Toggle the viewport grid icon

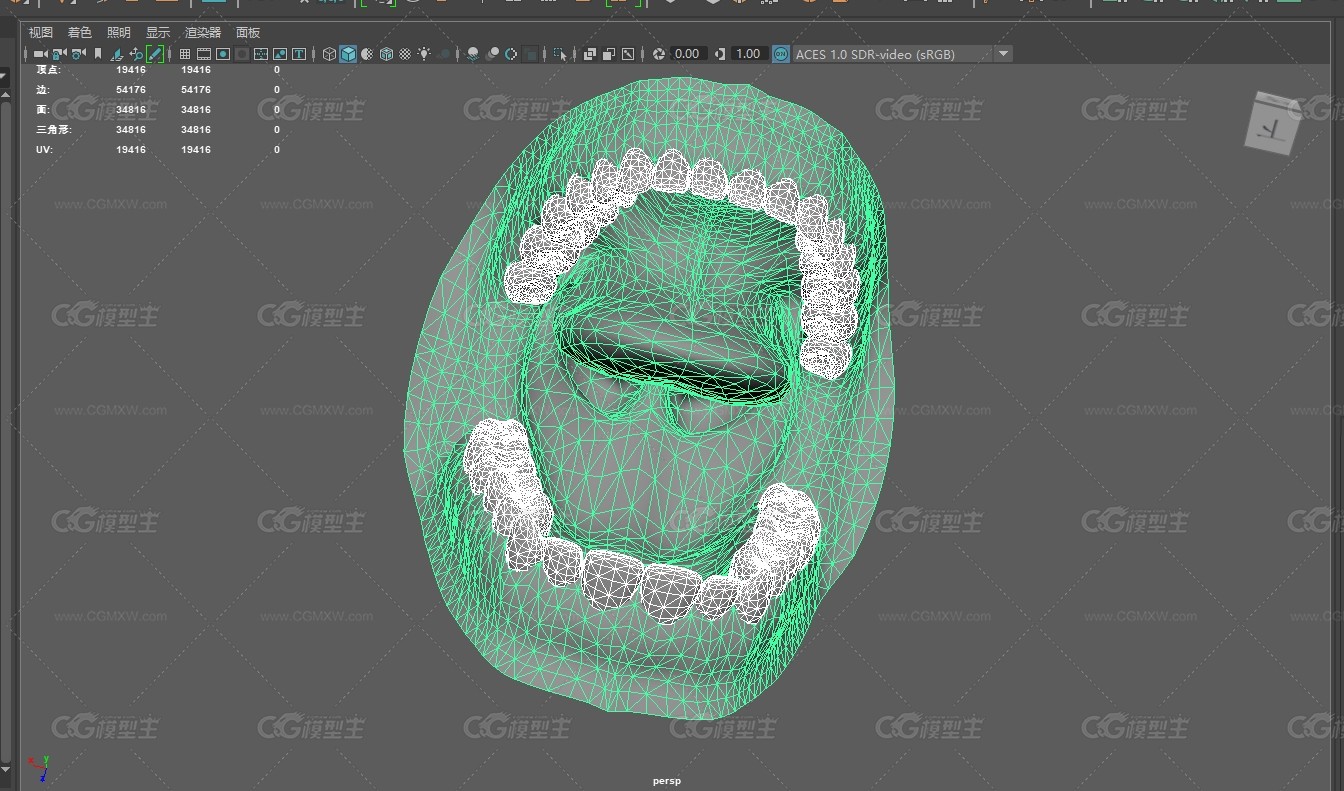click(x=185, y=54)
